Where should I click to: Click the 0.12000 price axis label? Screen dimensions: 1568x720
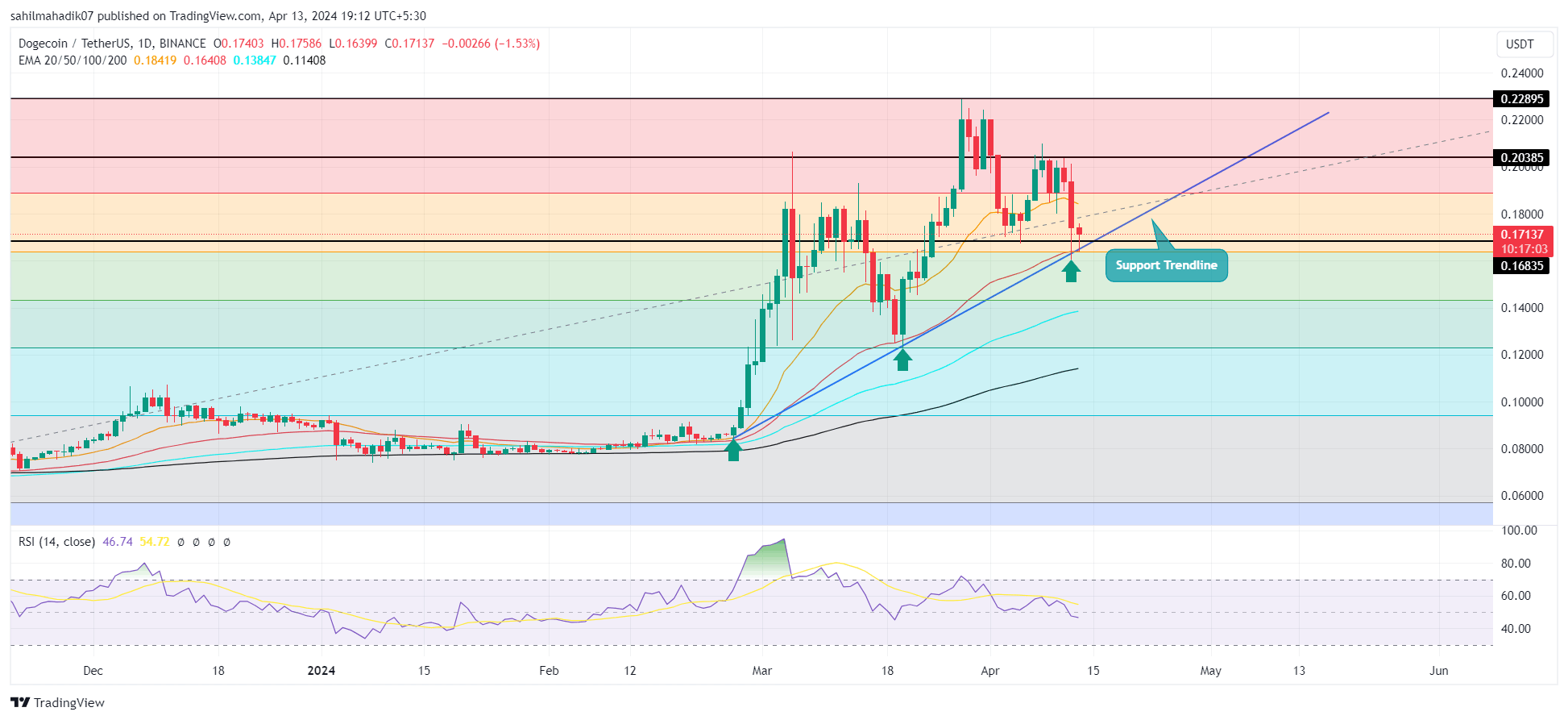tap(1522, 355)
